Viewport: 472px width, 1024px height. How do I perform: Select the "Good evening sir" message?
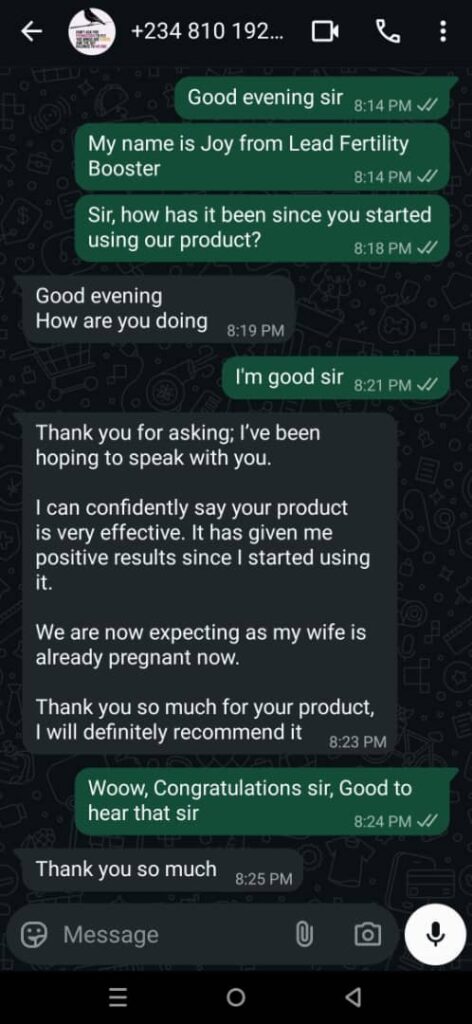pyautogui.click(x=315, y=100)
